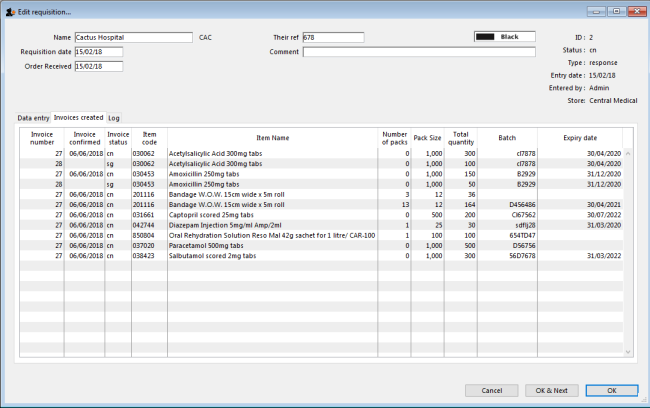Switch to the Log tab

[x=114, y=117]
